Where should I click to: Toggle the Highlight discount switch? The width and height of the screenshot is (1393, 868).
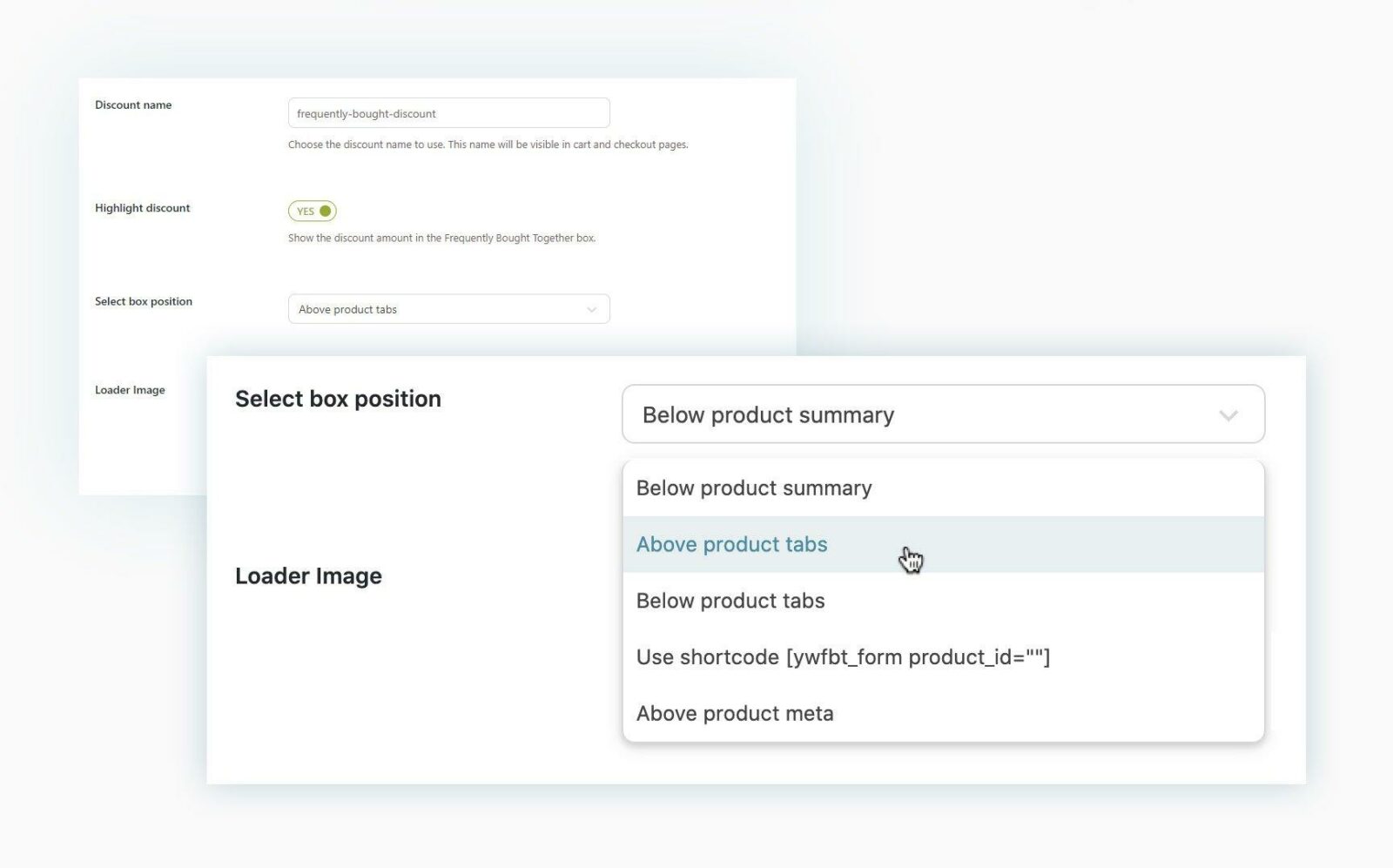coord(313,211)
